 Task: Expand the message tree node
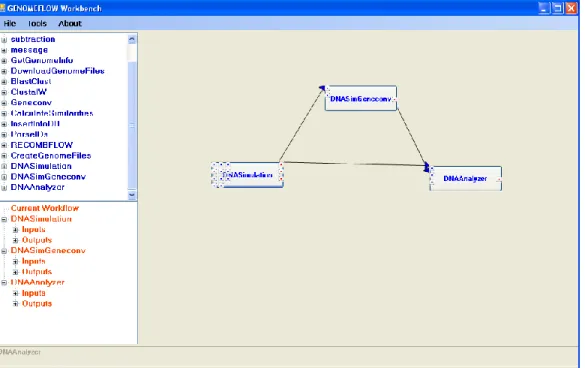[4, 50]
